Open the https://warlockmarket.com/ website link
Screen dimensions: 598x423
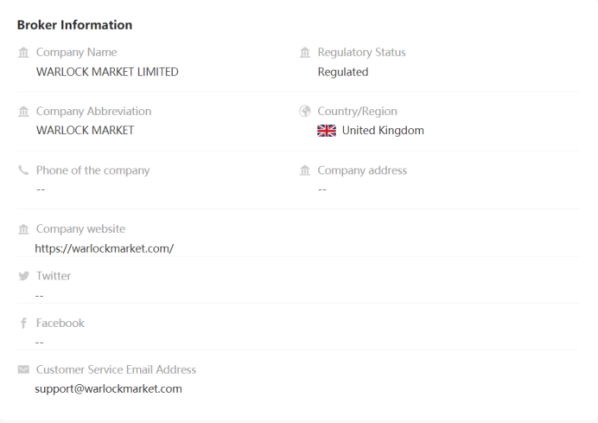pyautogui.click(x=104, y=249)
